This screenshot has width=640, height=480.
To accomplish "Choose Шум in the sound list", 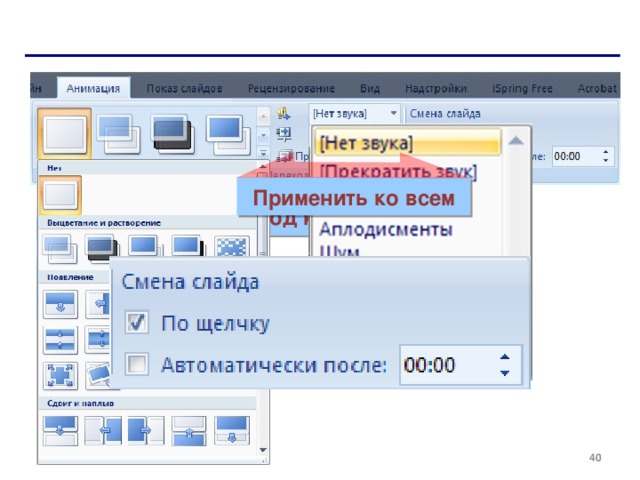I will 339,251.
